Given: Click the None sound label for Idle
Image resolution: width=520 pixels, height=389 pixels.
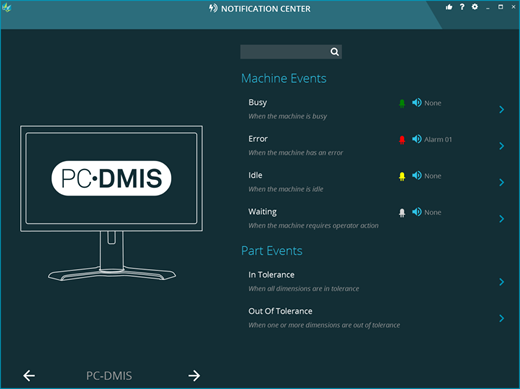Looking at the screenshot, I should (433, 176).
